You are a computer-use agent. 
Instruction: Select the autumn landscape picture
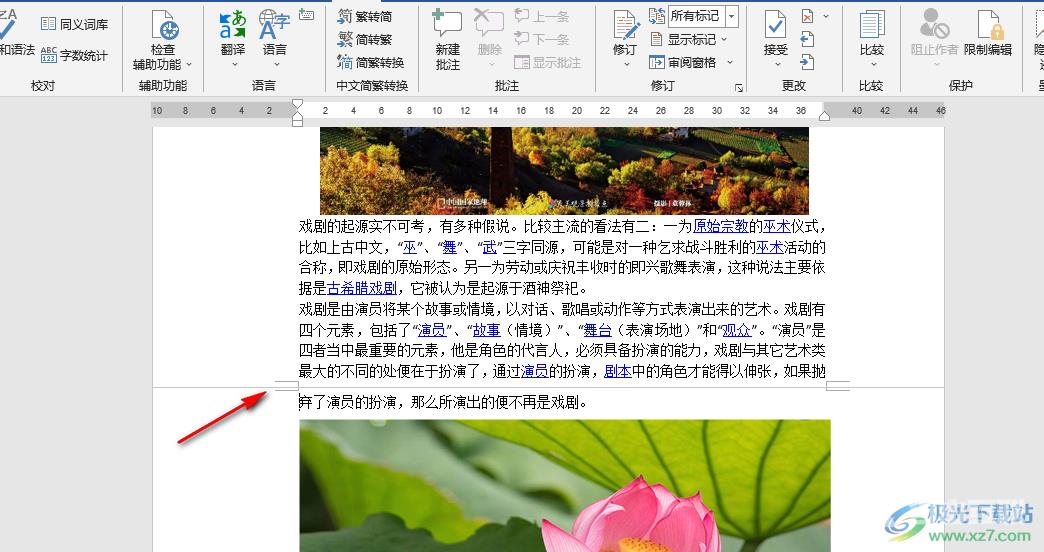click(564, 170)
